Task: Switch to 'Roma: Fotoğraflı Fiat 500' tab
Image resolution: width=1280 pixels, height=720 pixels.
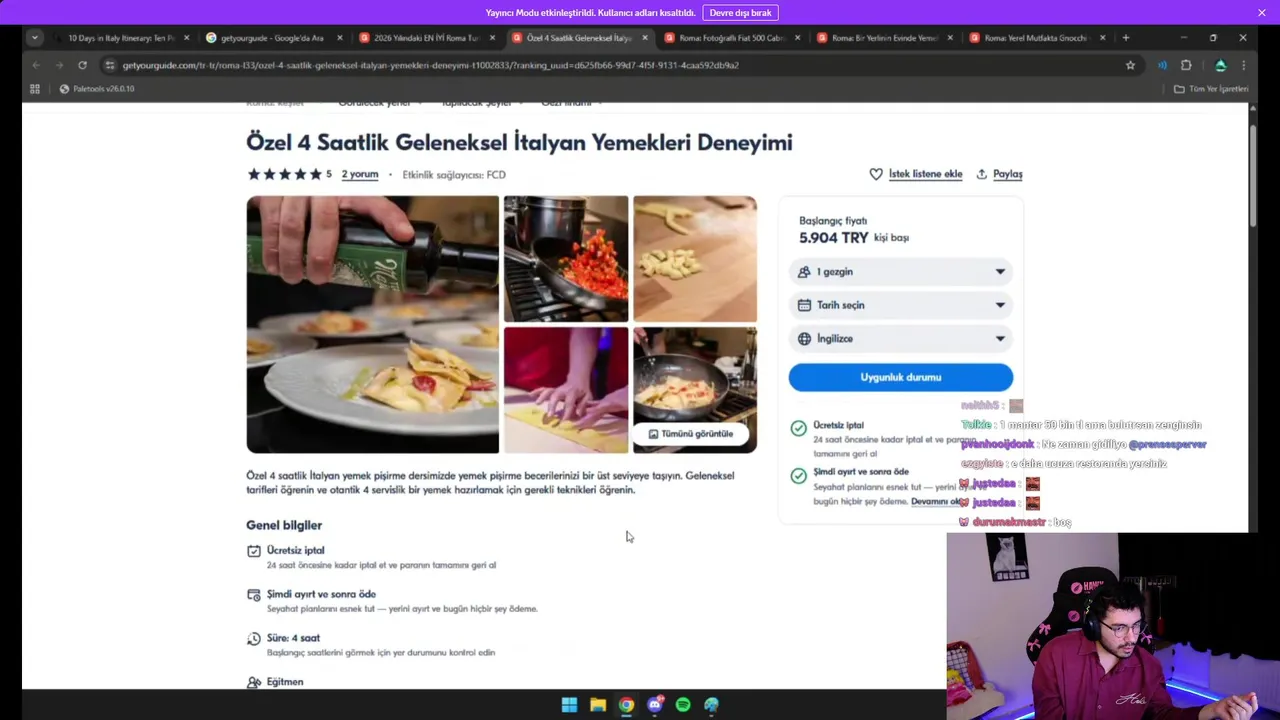Action: [731, 38]
